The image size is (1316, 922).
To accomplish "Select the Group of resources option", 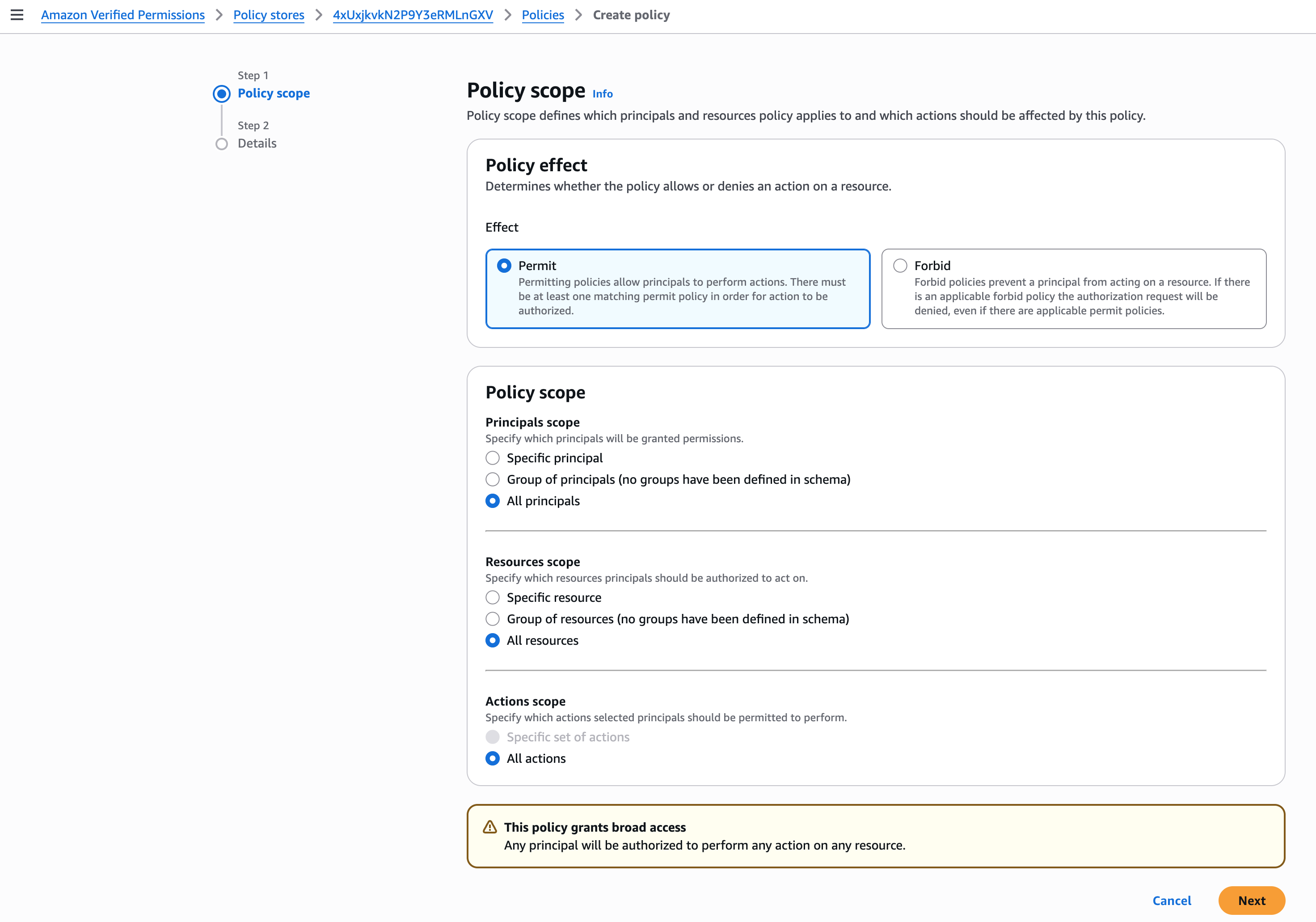I will coord(492,619).
